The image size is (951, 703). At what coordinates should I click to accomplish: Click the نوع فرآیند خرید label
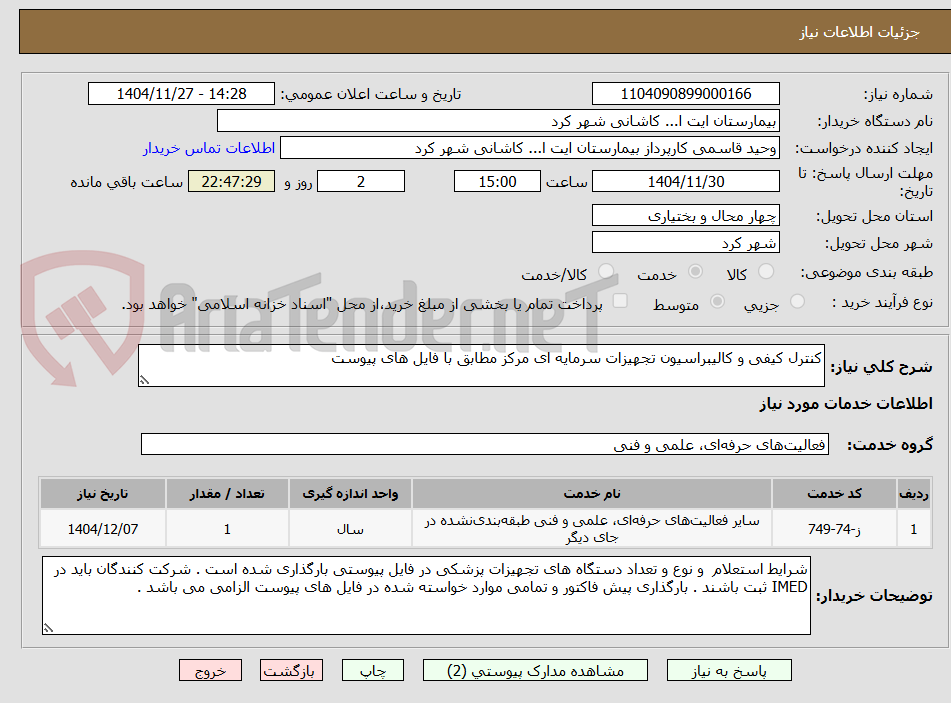(882, 303)
